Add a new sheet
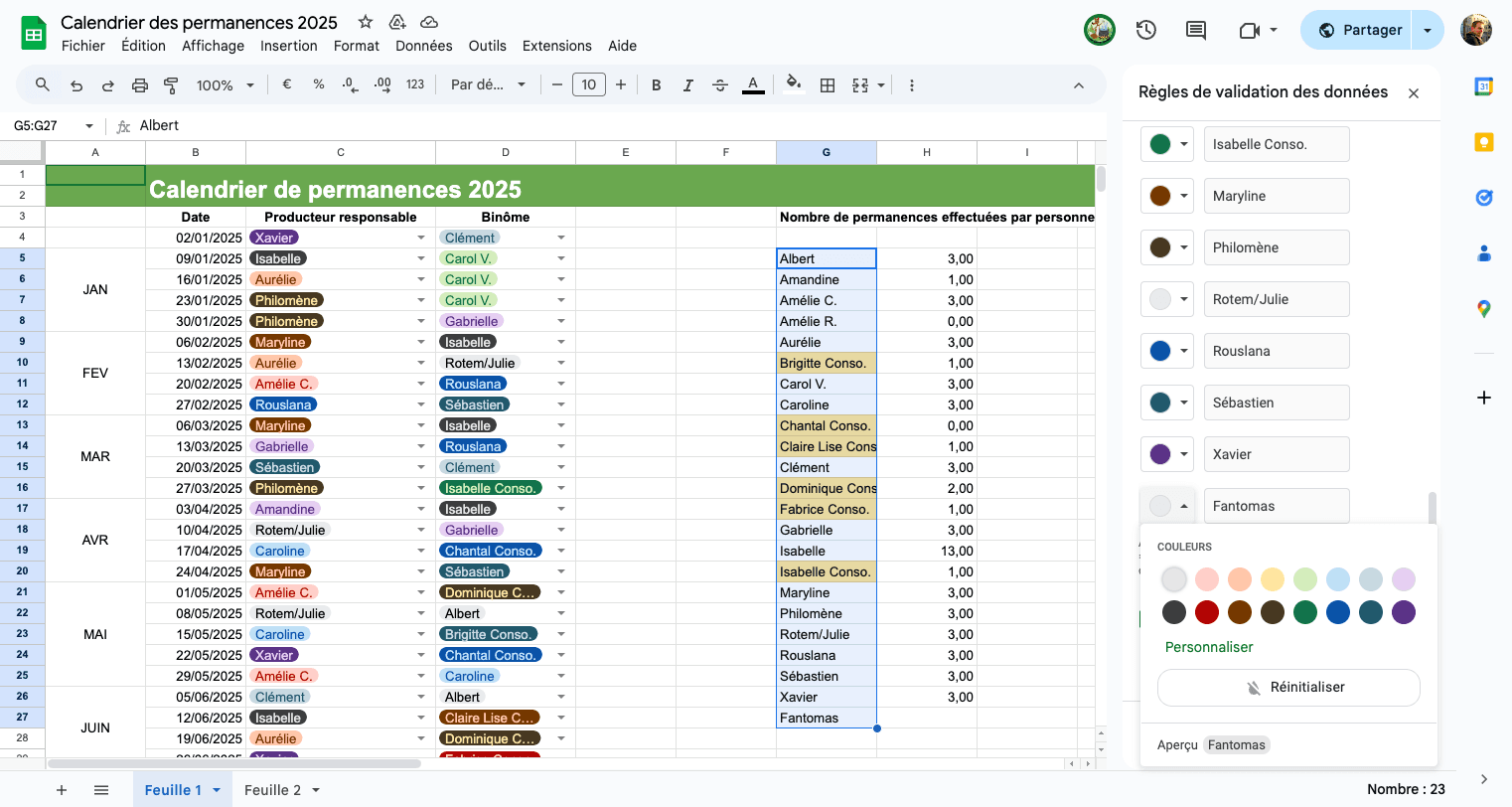This screenshot has width=1512, height=807. [62, 790]
